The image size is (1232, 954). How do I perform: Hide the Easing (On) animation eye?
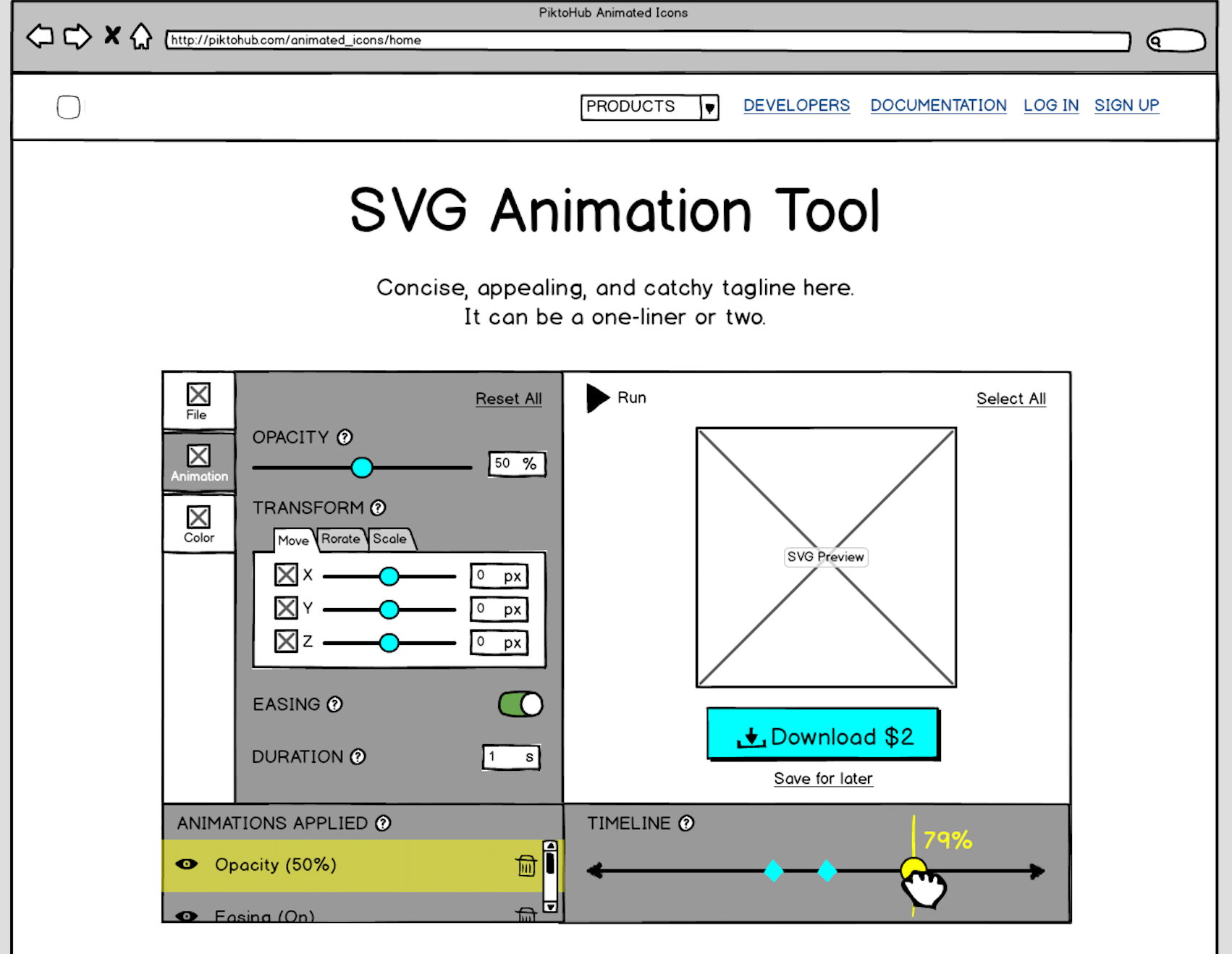pyautogui.click(x=187, y=916)
